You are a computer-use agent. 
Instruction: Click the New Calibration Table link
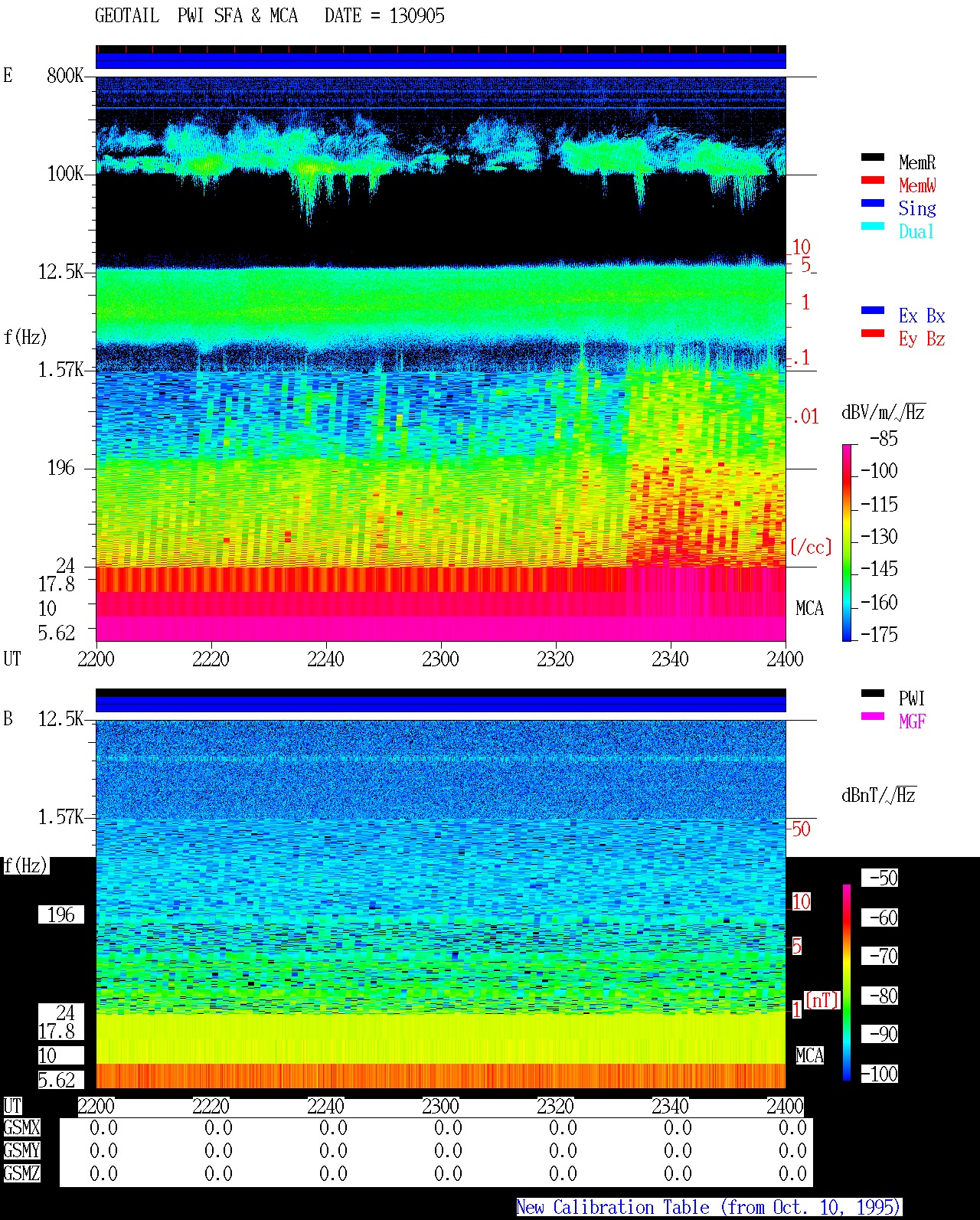[709, 1207]
